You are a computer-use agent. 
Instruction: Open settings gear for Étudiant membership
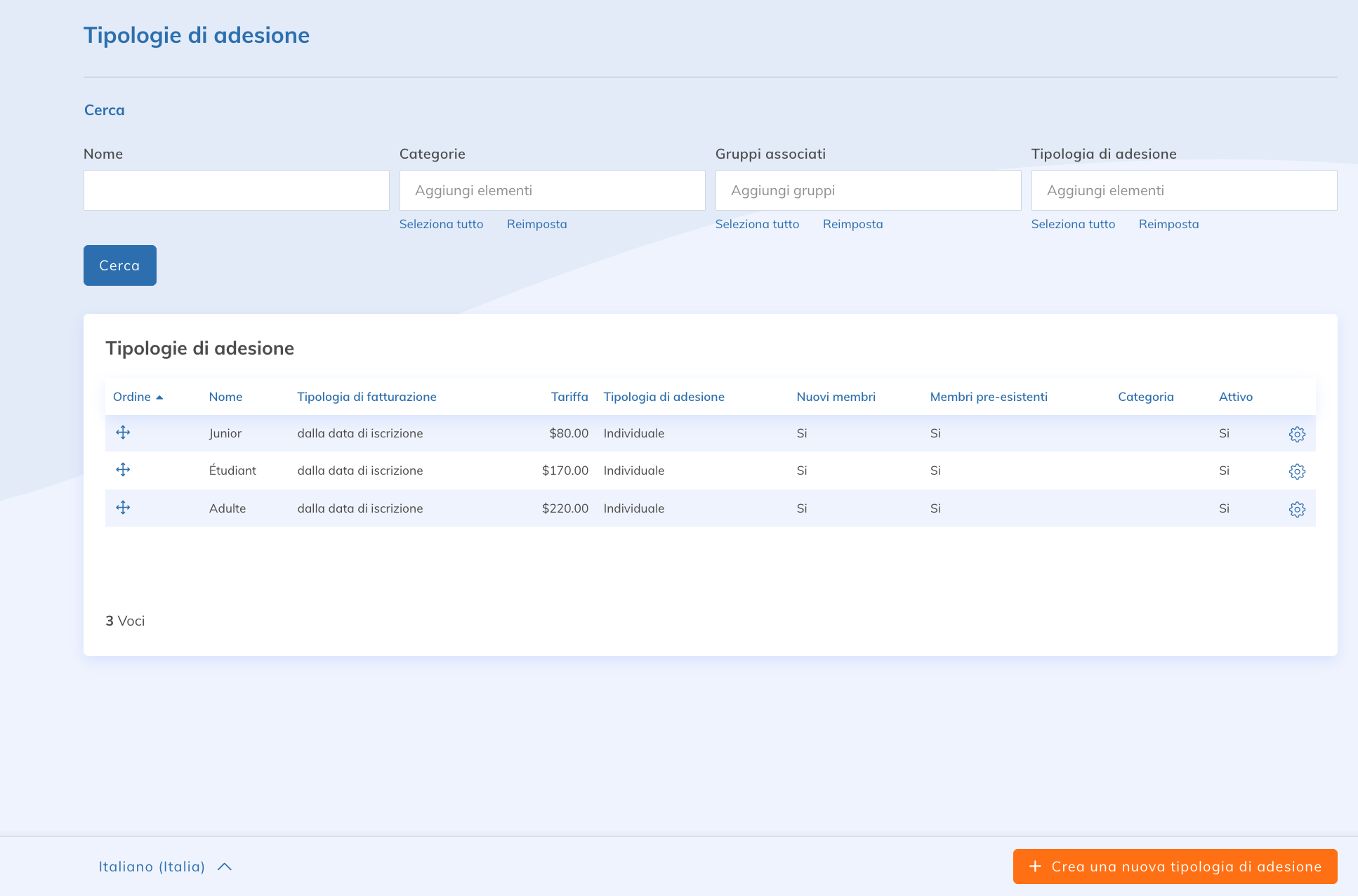tap(1297, 471)
